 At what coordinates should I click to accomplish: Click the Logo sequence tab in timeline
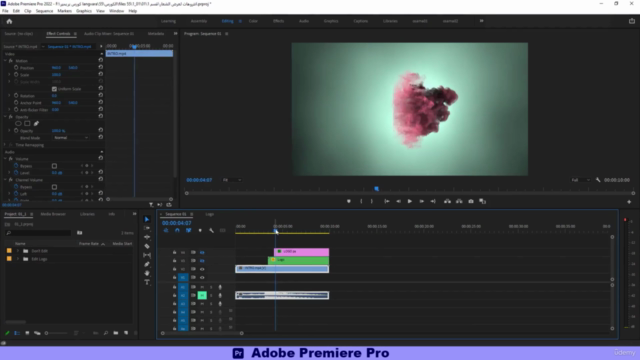(209, 214)
